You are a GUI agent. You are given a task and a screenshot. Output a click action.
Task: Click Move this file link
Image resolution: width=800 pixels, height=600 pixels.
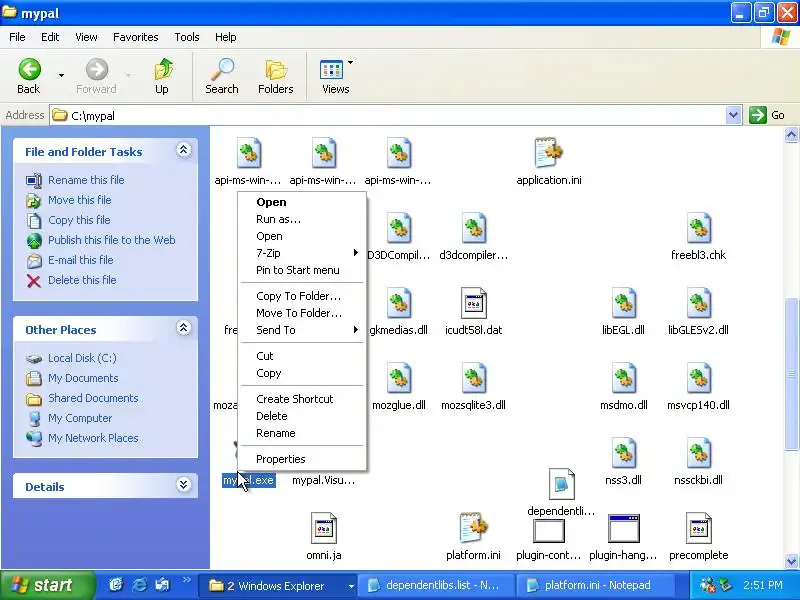pos(80,200)
